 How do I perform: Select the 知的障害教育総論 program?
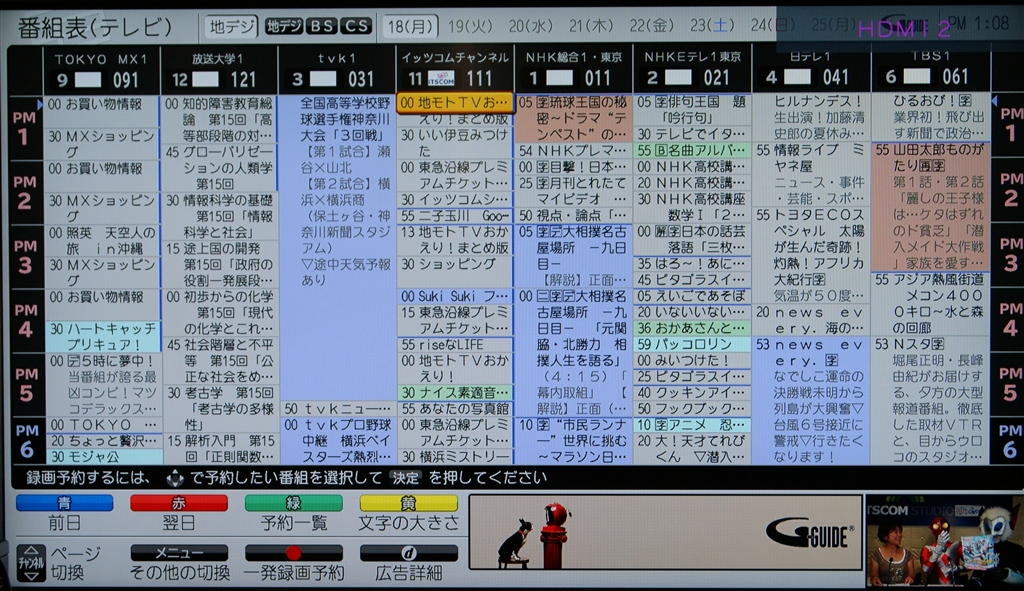point(219,119)
